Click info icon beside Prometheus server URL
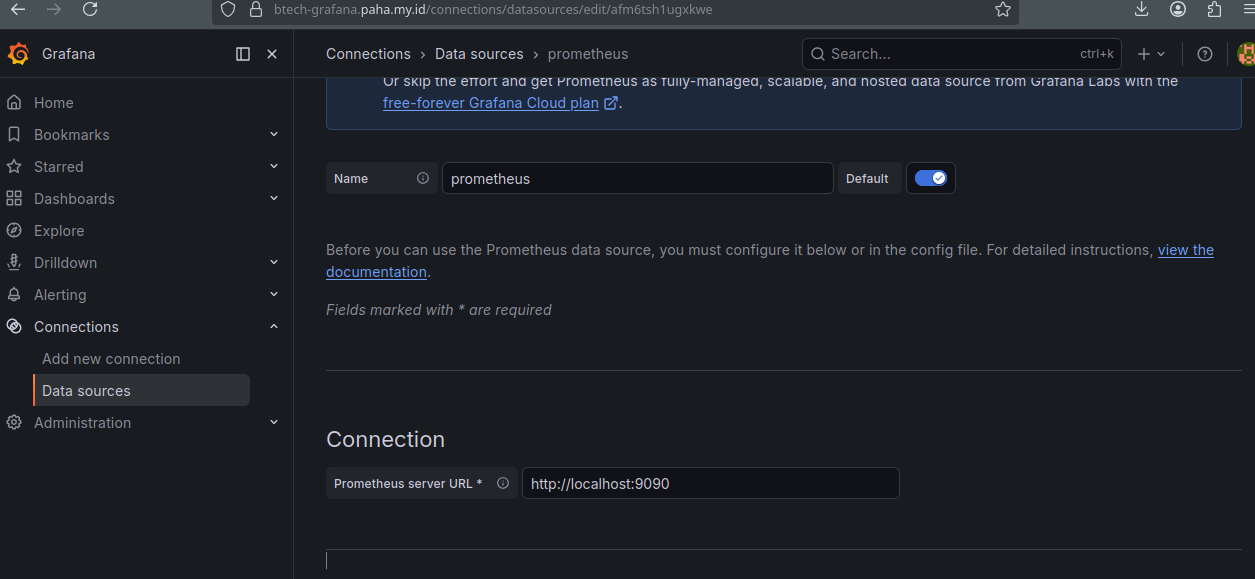The image size is (1255, 579). (x=503, y=483)
